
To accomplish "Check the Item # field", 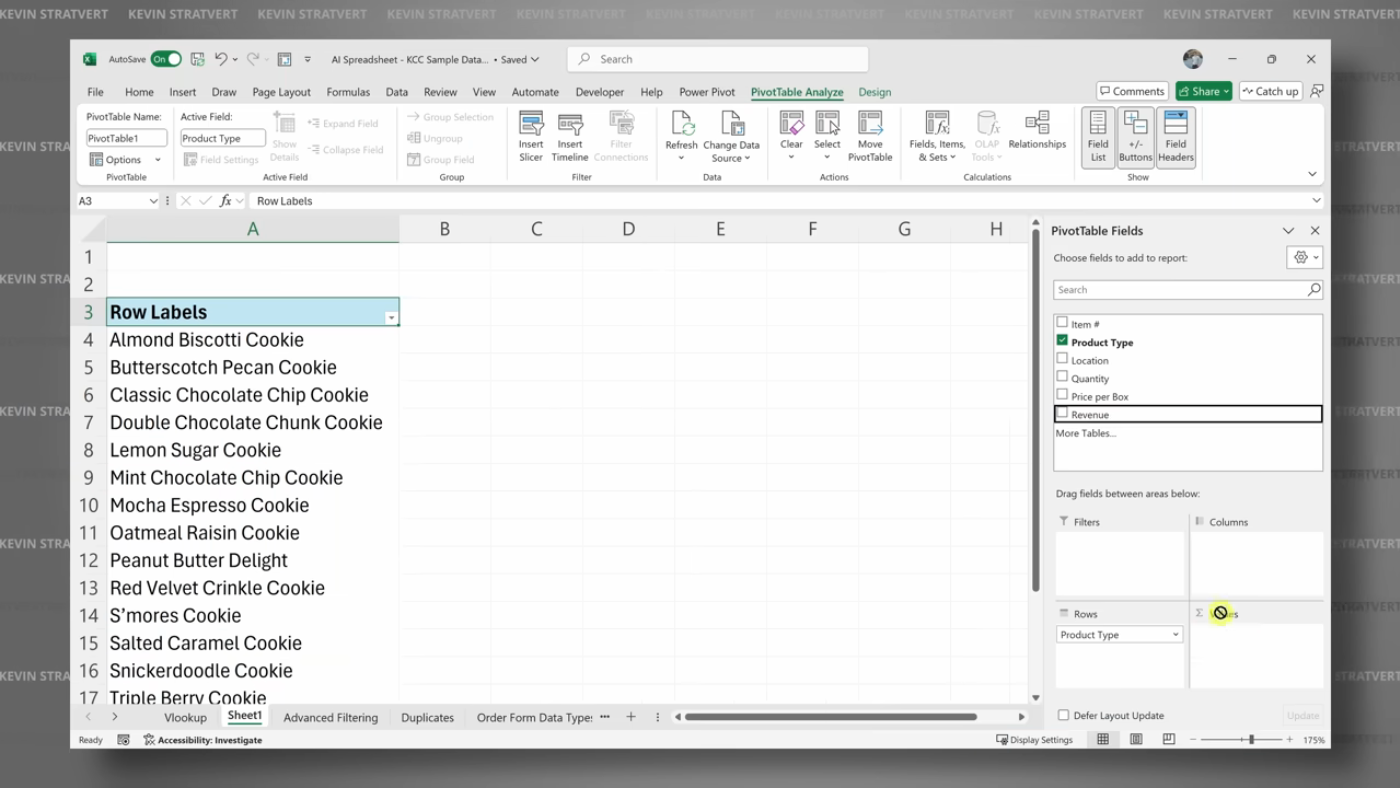I will pyautogui.click(x=1062, y=323).
